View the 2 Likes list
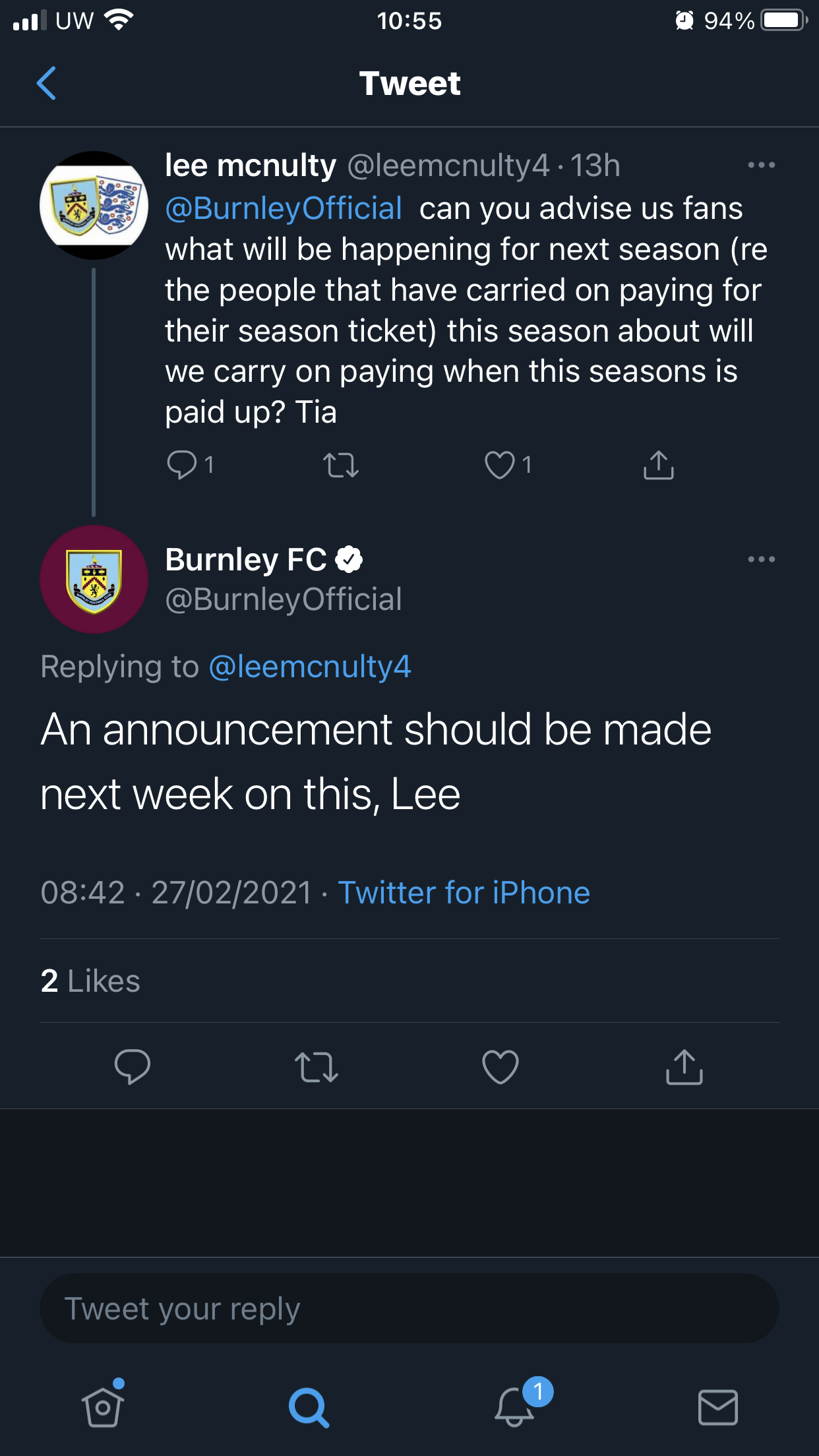The width and height of the screenshot is (819, 1456). coord(90,981)
